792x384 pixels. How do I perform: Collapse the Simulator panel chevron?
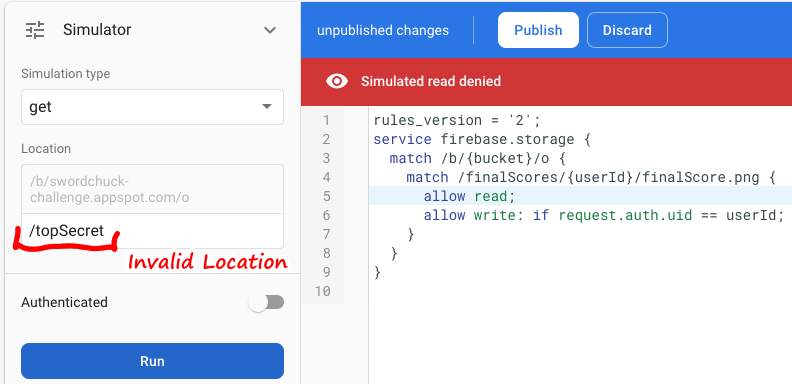tap(270, 30)
